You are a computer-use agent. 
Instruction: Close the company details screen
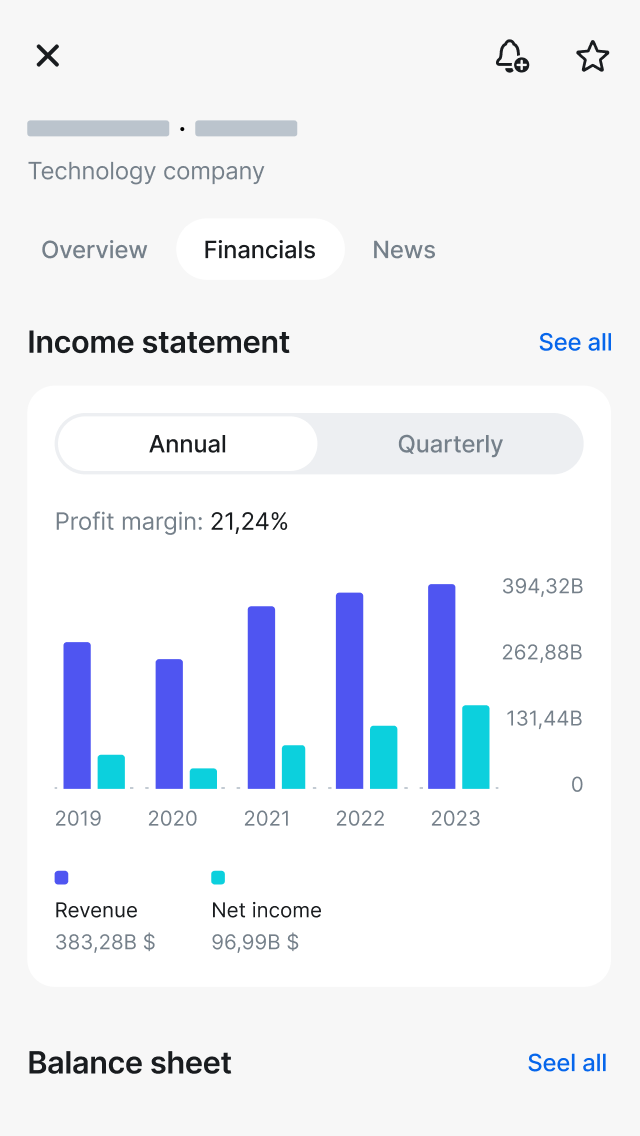tap(48, 56)
